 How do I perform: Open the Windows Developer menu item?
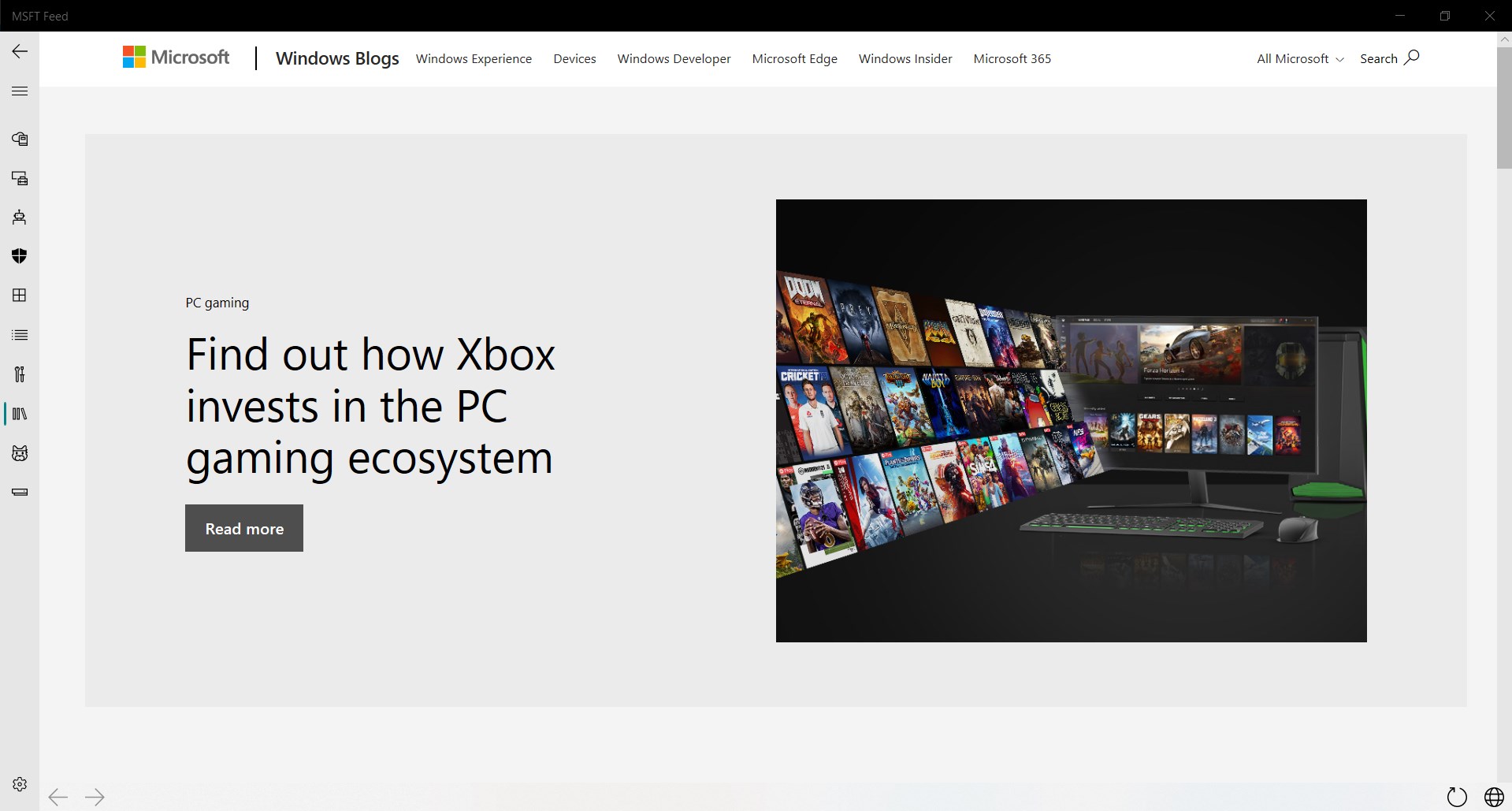point(674,59)
